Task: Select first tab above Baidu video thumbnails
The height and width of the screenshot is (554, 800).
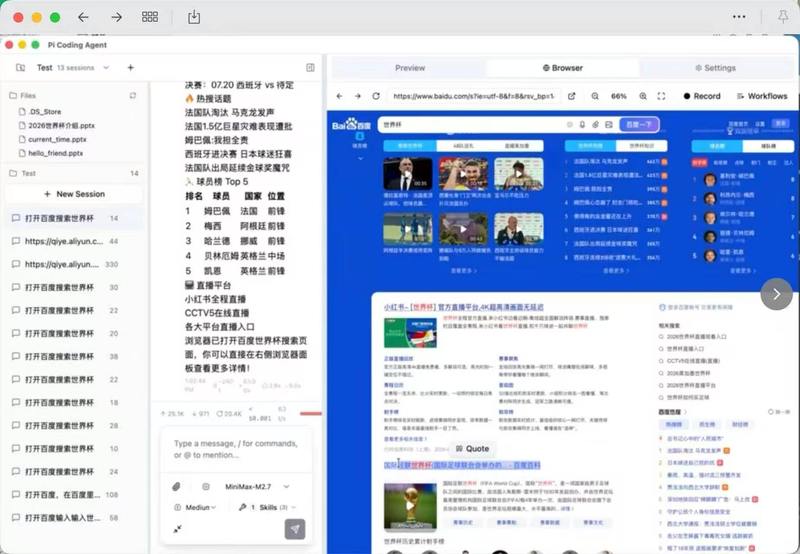Action: tap(410, 146)
